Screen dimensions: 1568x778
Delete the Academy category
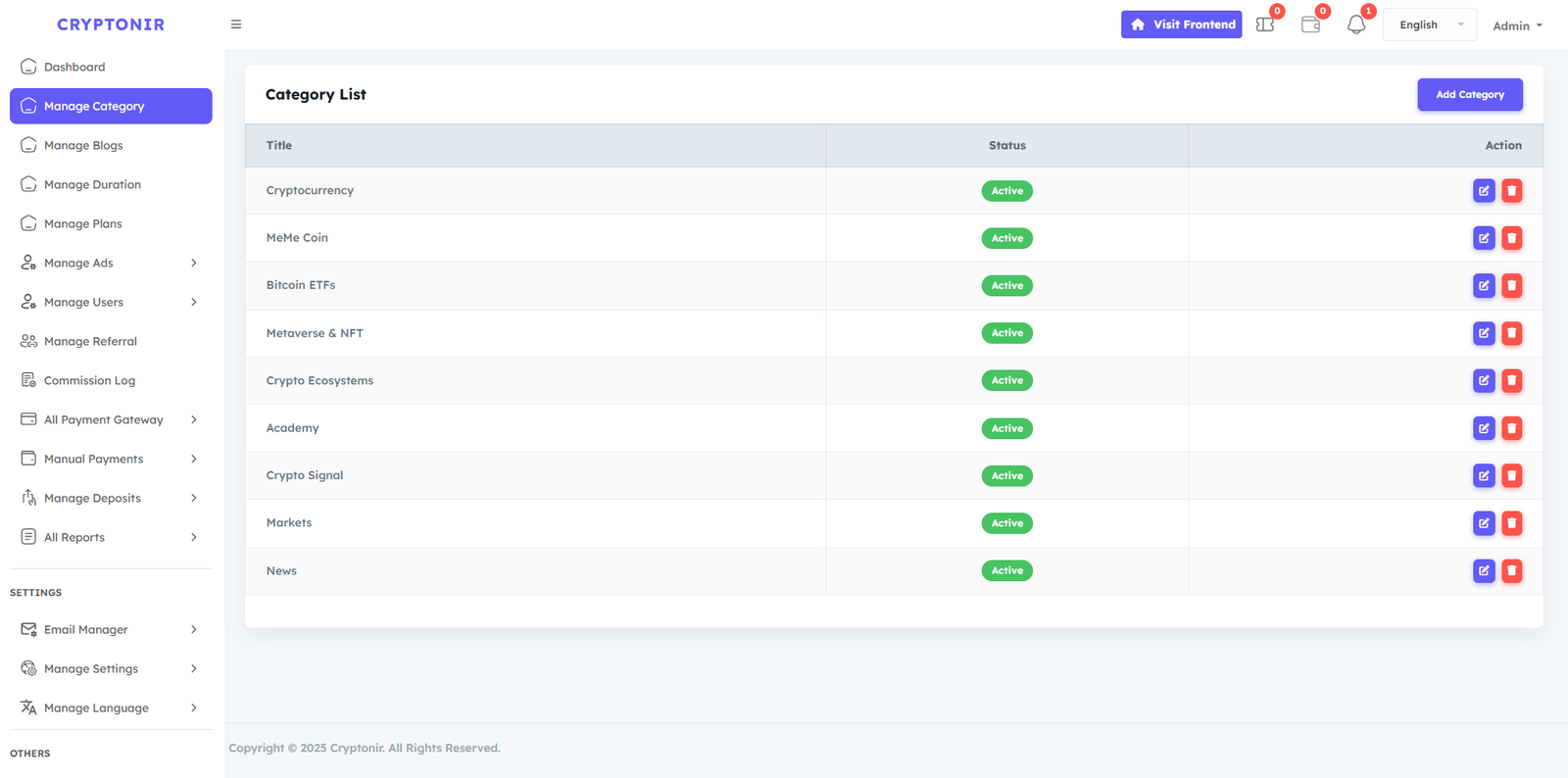click(x=1512, y=428)
